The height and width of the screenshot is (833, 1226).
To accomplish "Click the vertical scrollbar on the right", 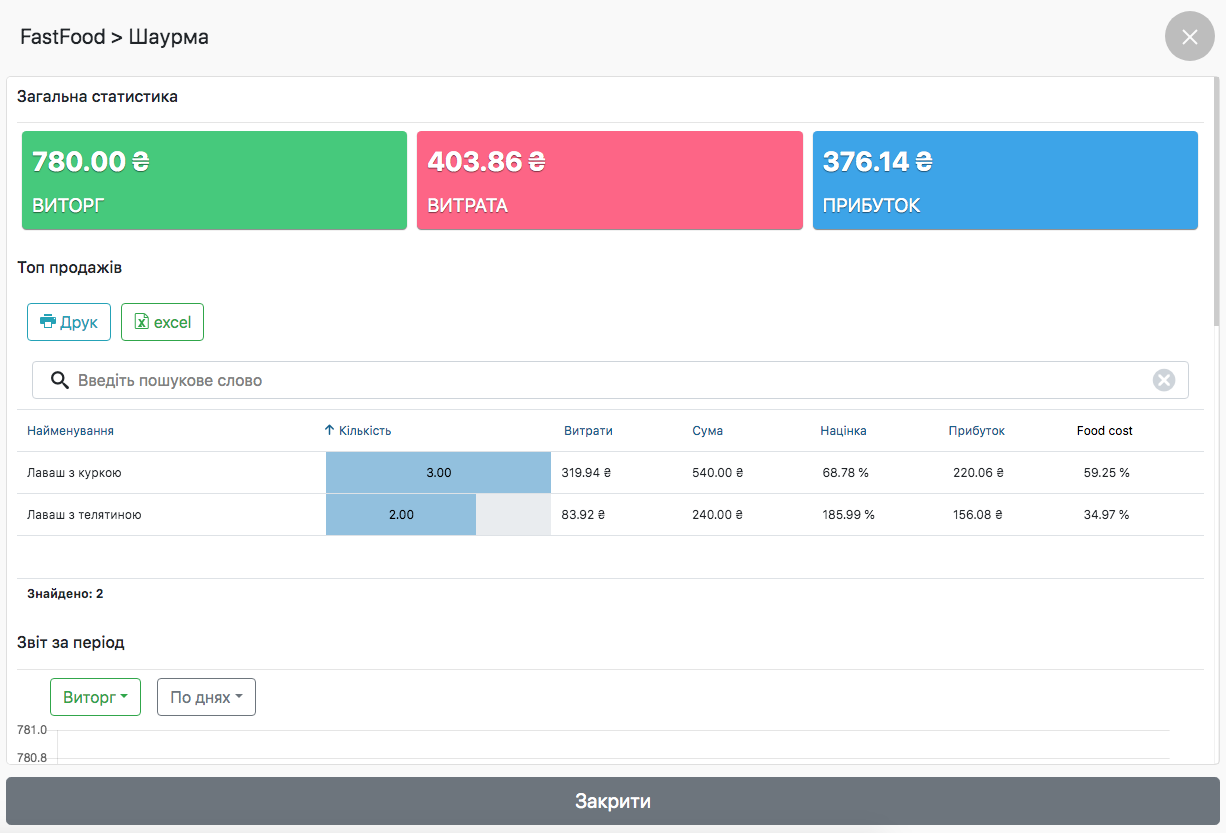I will [1216, 200].
